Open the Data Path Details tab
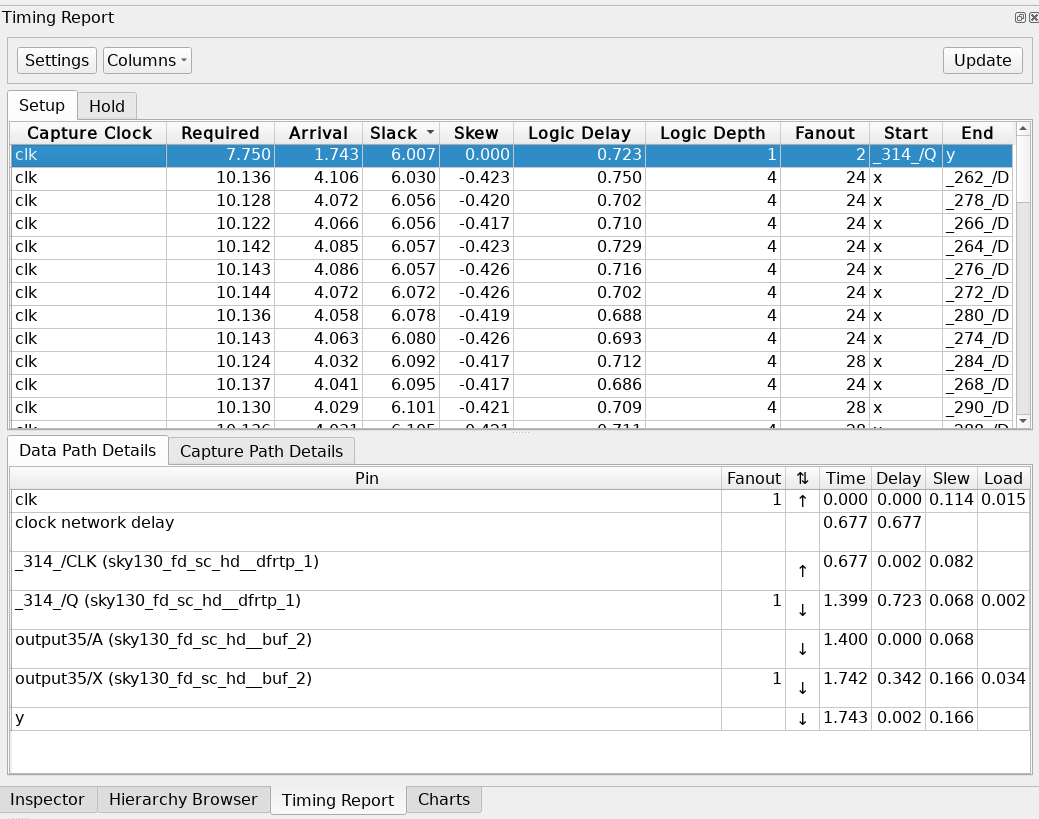Viewport: 1039px width, 819px height. (x=87, y=451)
